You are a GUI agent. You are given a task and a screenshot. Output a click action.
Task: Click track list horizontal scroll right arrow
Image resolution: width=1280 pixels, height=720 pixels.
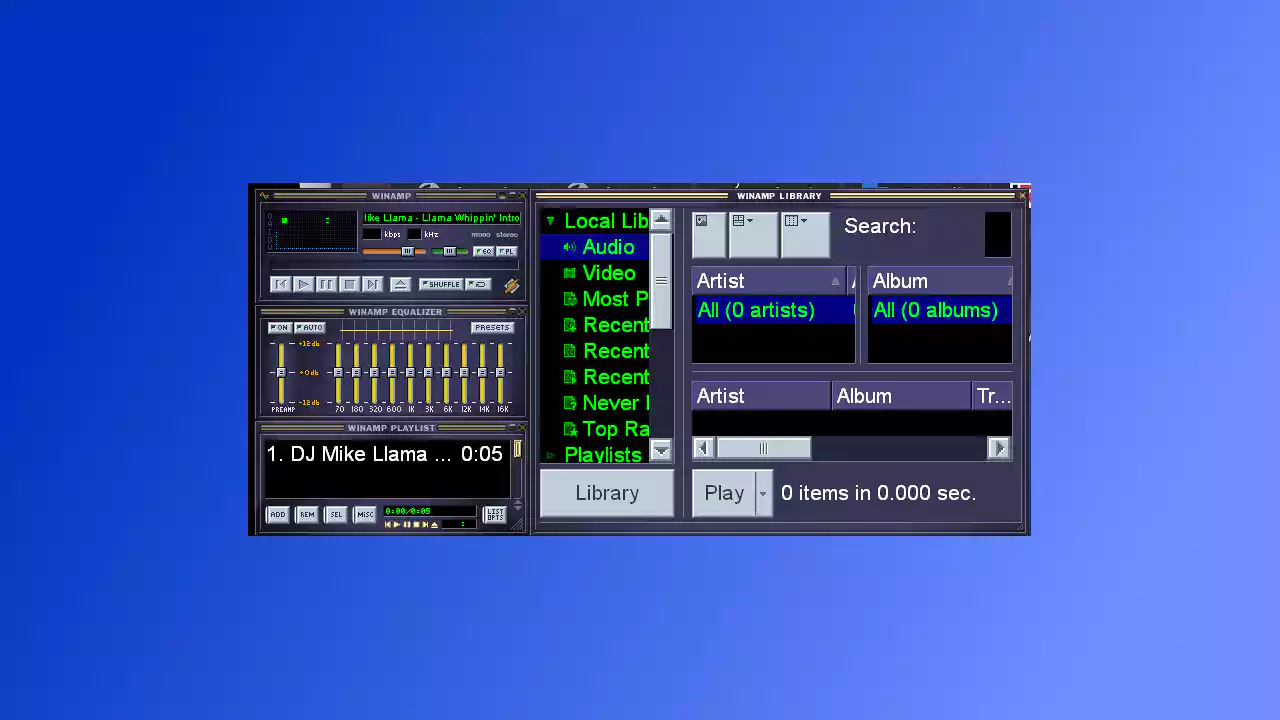(999, 448)
